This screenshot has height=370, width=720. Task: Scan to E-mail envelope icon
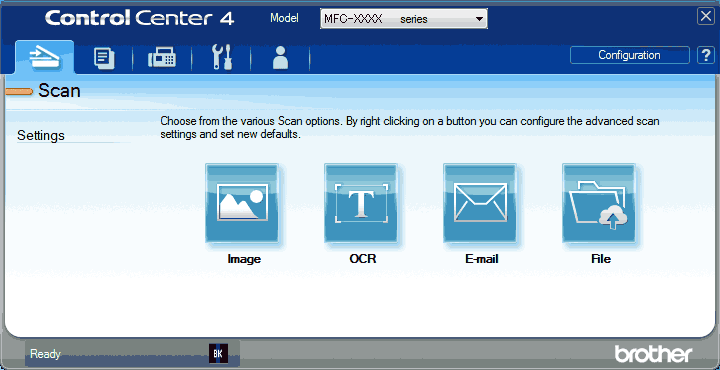(481, 203)
